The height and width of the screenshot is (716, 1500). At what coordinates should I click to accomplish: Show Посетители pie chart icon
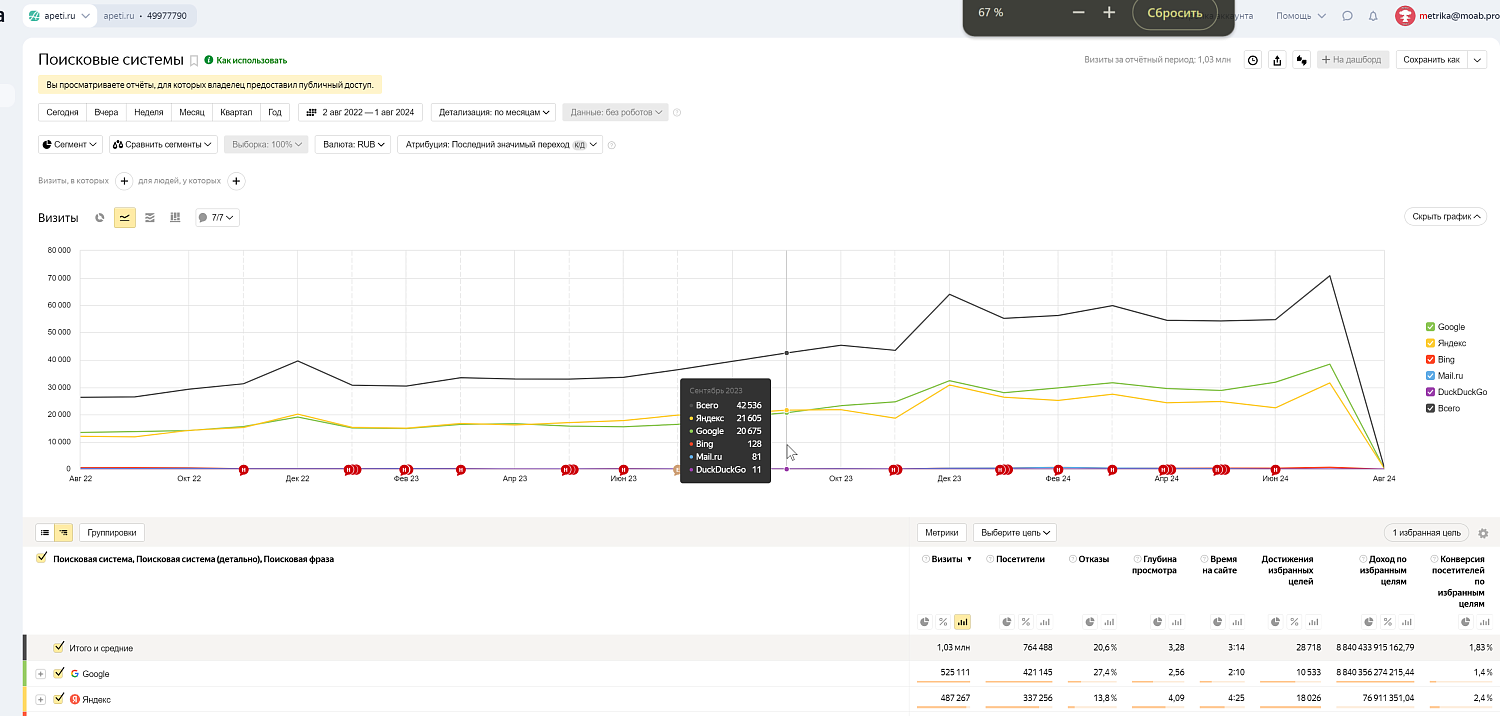1007,622
